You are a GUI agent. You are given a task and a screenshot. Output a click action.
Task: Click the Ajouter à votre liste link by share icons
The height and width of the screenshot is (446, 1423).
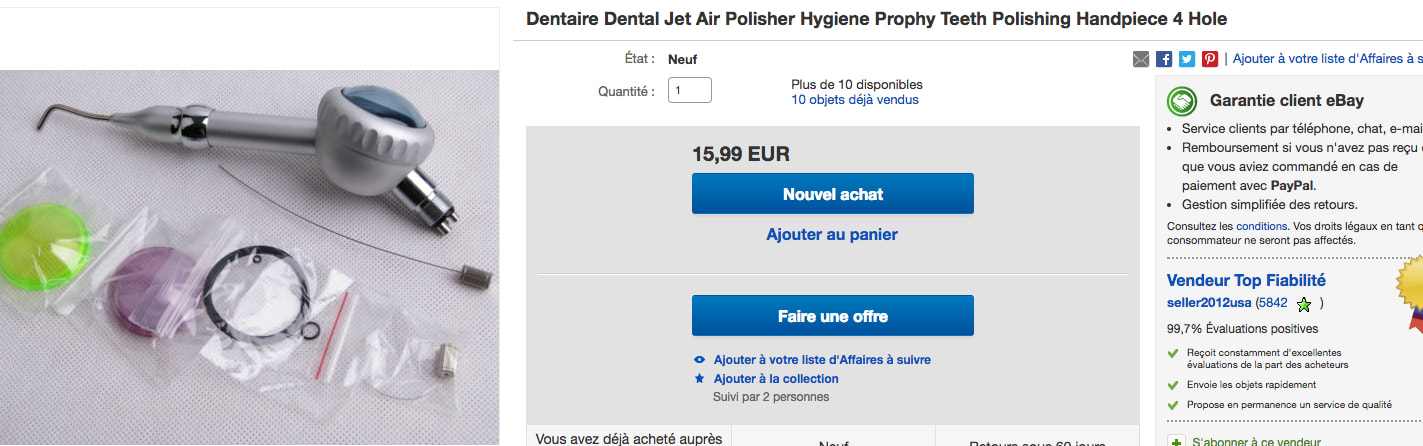1327,59
